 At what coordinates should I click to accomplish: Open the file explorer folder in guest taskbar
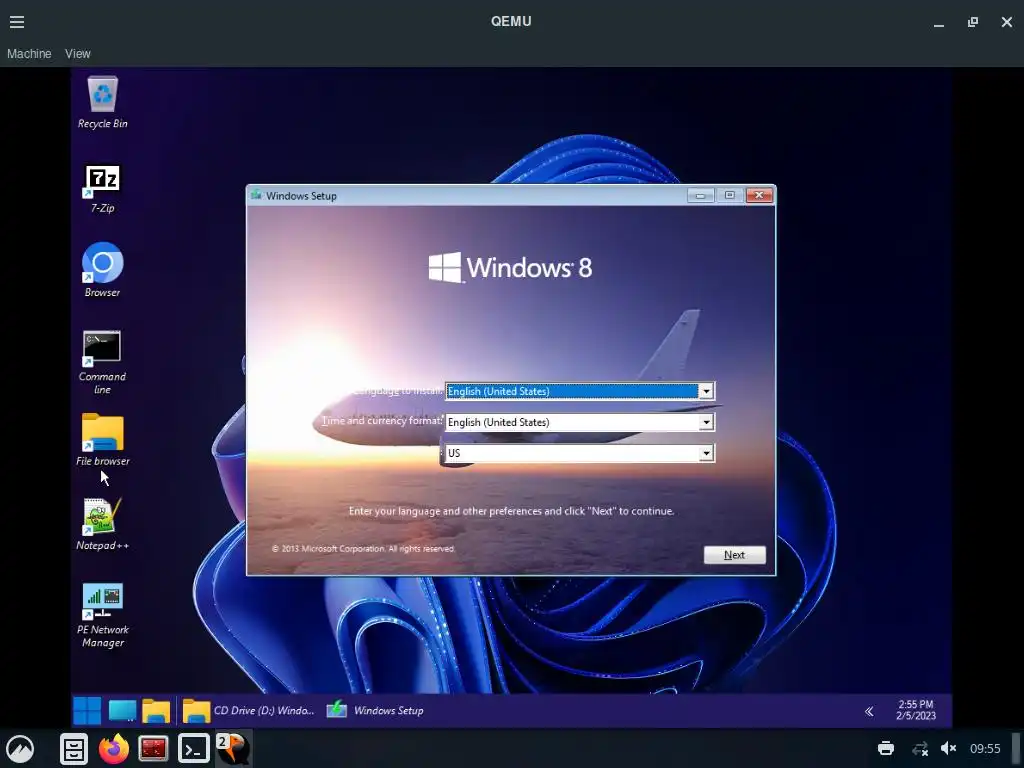pyautogui.click(x=156, y=711)
